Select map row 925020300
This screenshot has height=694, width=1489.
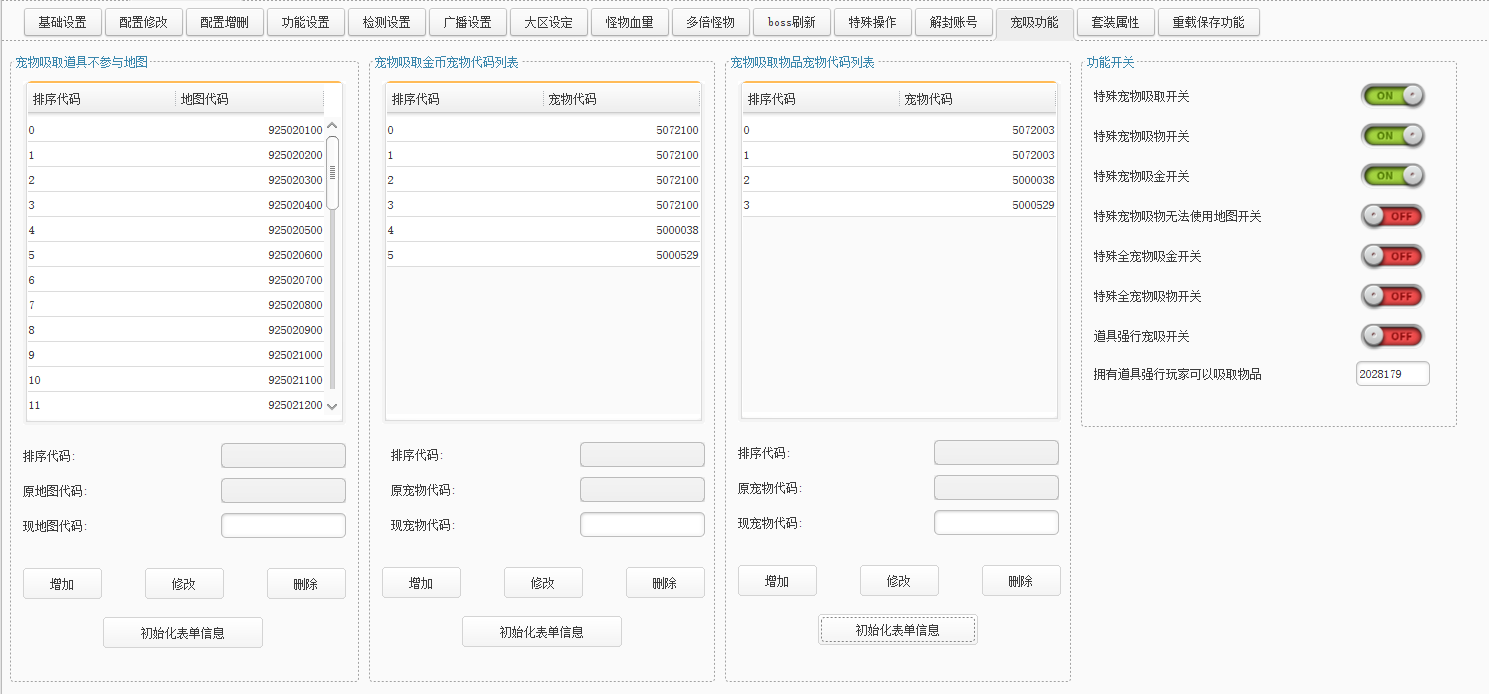point(176,180)
